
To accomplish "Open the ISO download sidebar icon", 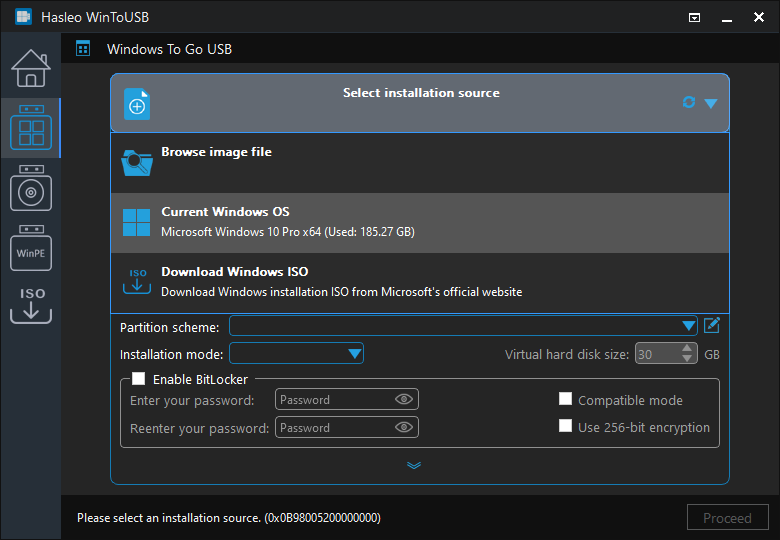I will tap(31, 305).
